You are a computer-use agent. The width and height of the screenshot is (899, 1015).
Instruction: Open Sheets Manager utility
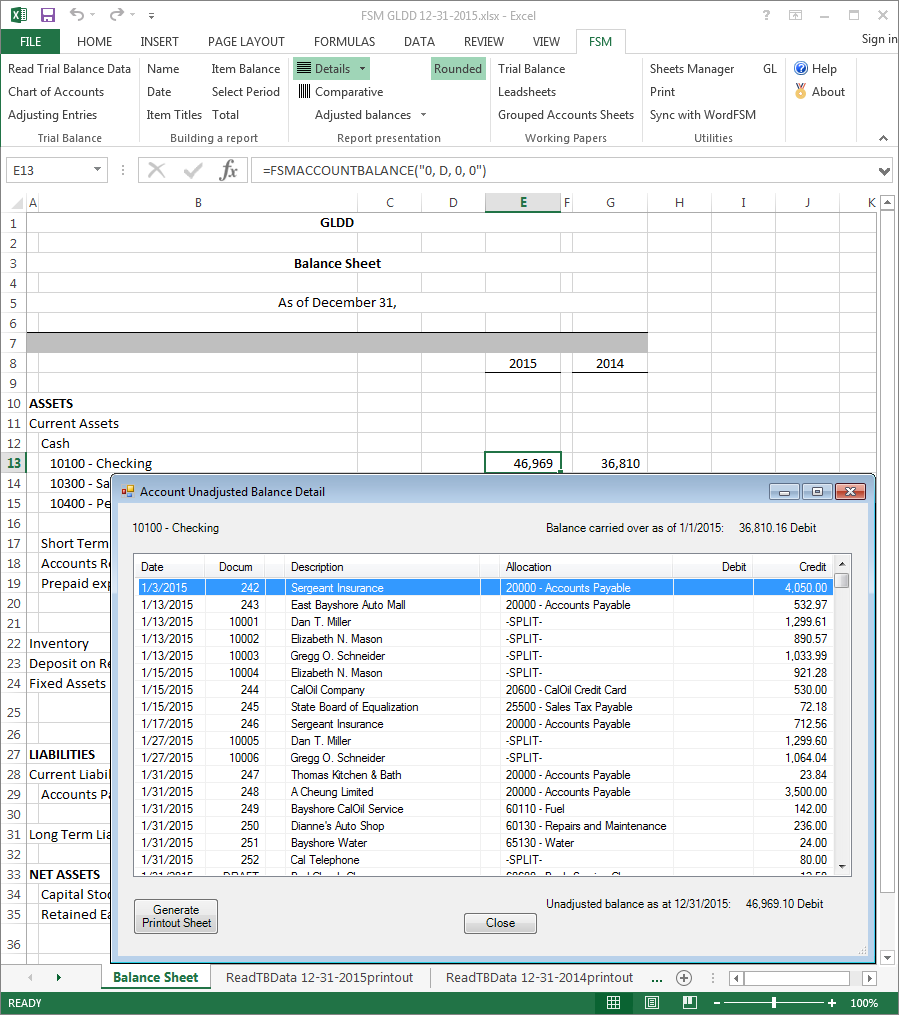pos(692,69)
